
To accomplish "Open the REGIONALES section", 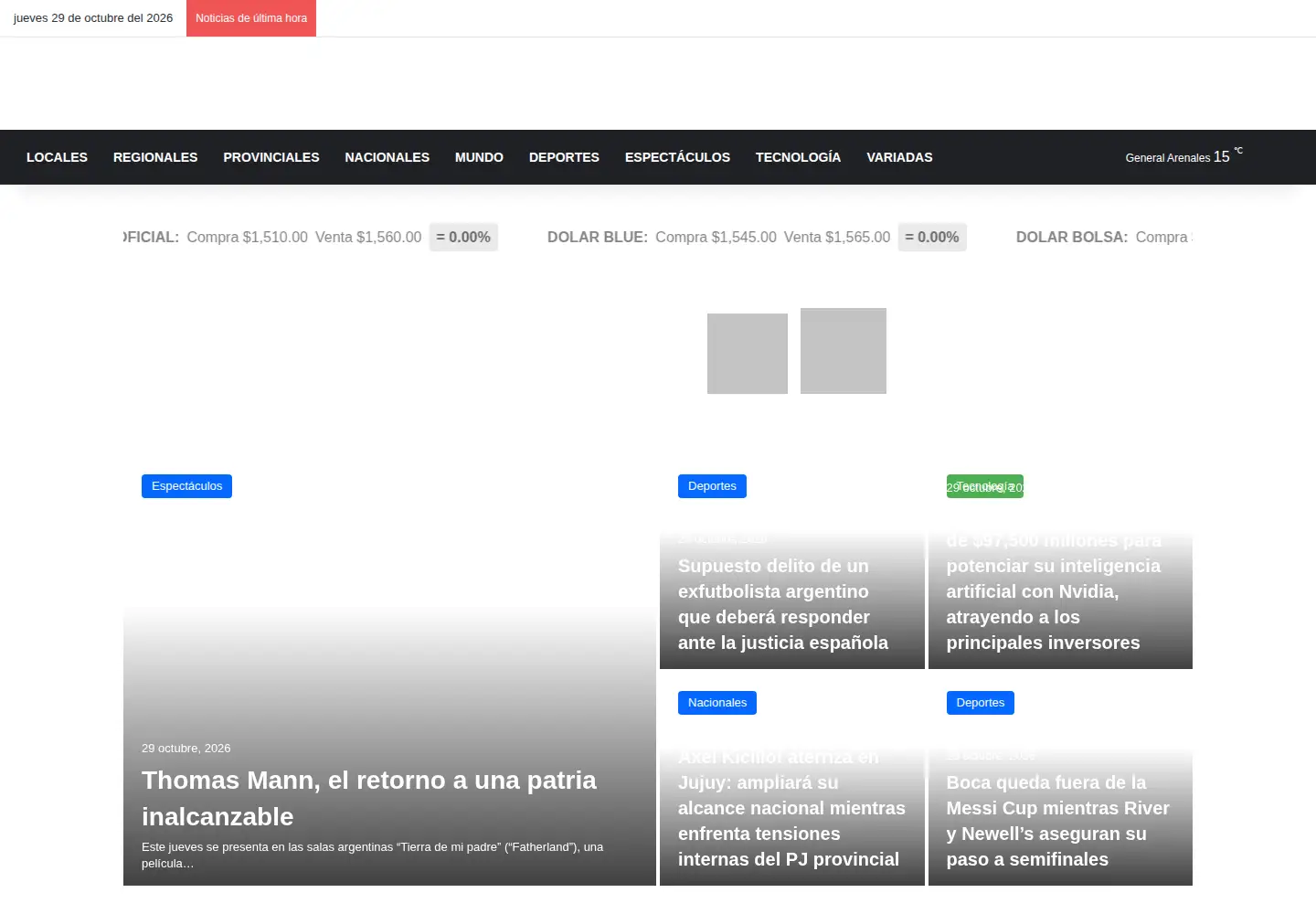I will pos(155,157).
